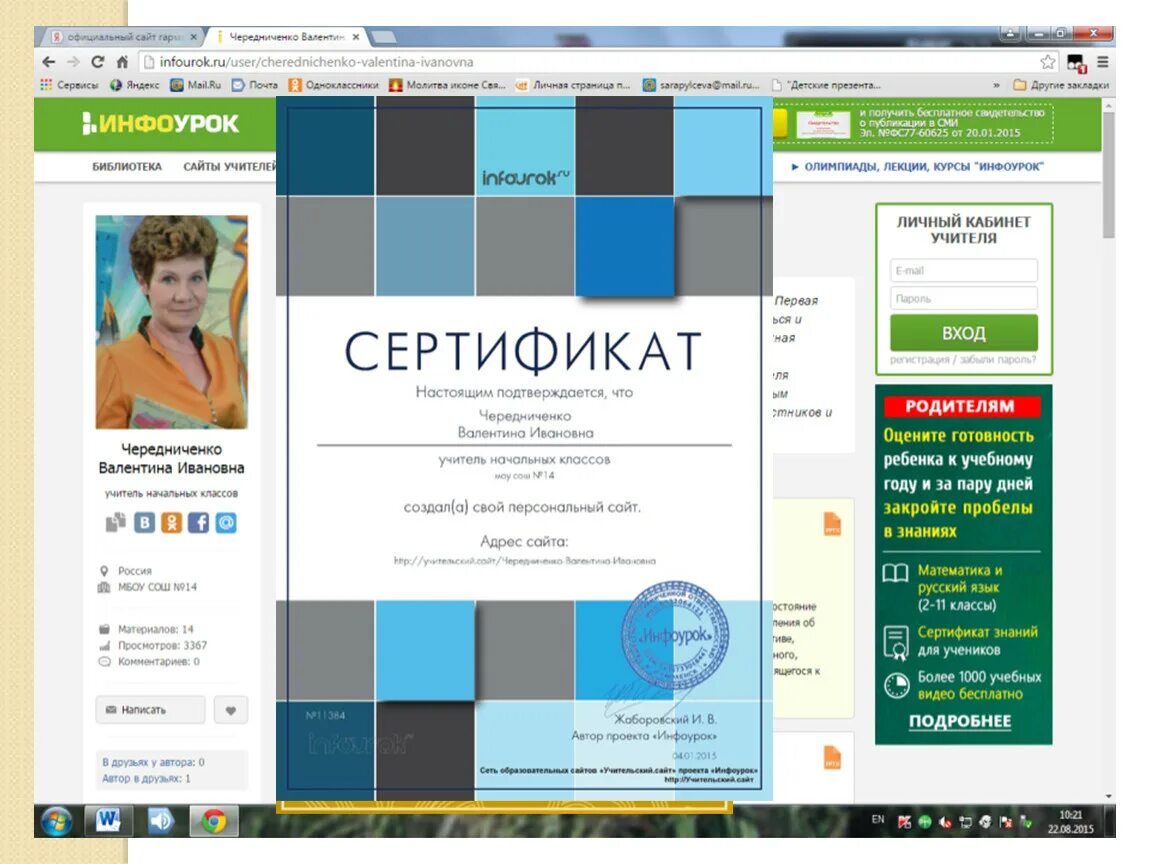Go back with the browser back arrow
The image size is (1150, 864).
49,62
